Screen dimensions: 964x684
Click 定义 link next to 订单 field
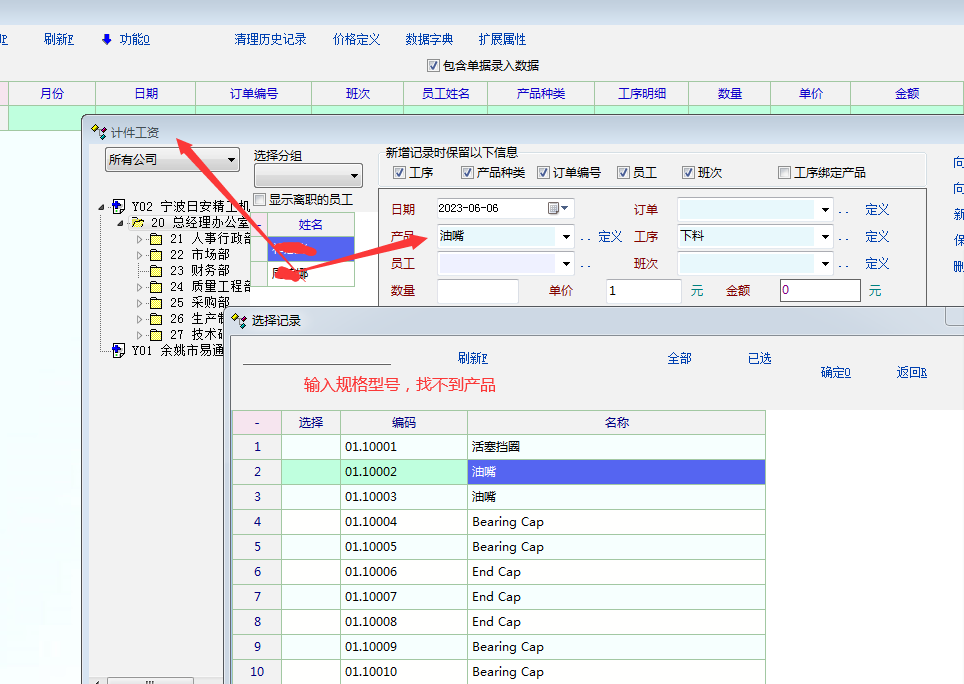(x=877, y=210)
